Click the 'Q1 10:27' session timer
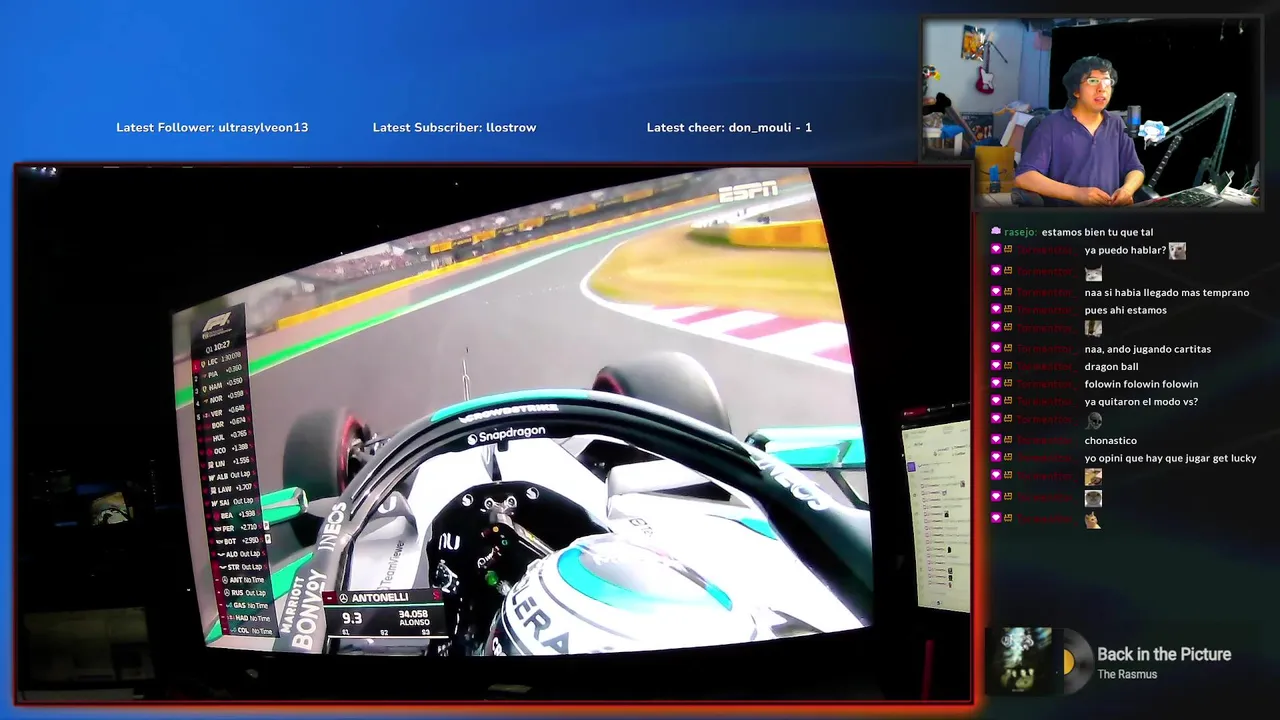 click(217, 346)
